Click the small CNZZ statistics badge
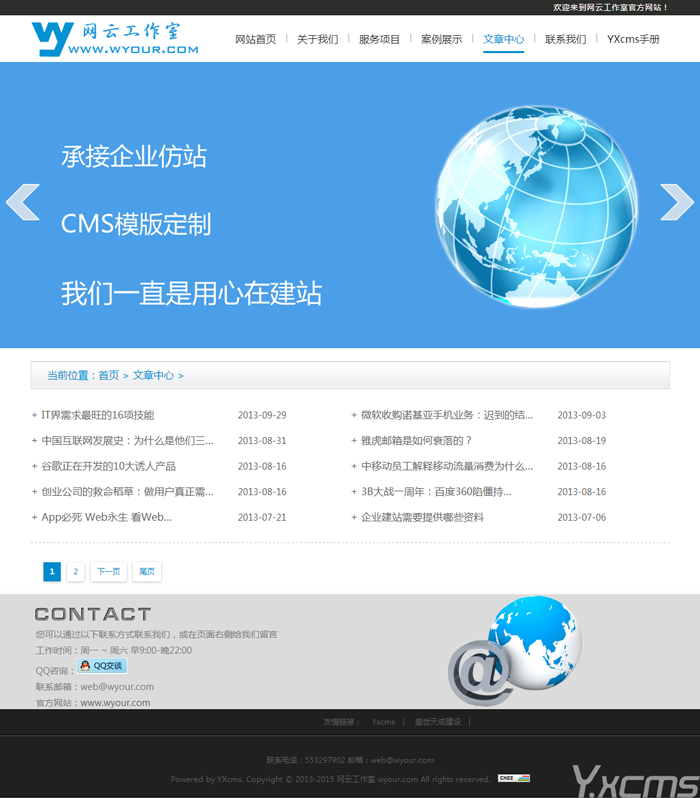This screenshot has width=700, height=798. coord(514,778)
